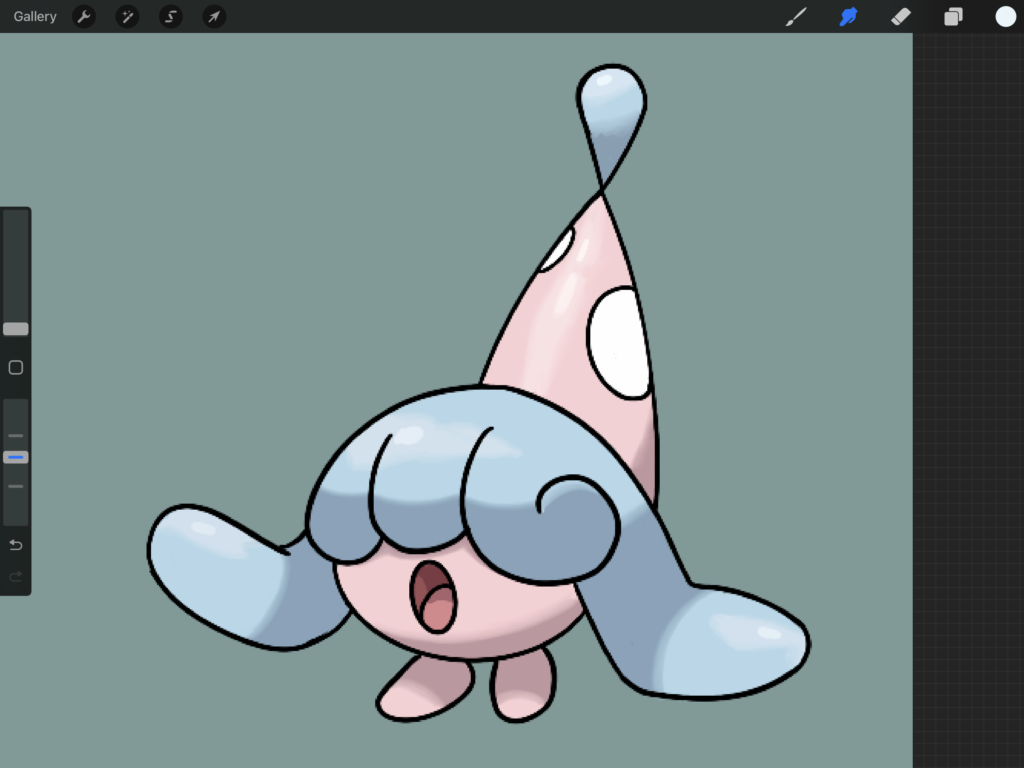Image resolution: width=1024 pixels, height=768 pixels.
Task: Select the Smudge tool
Action: (x=848, y=16)
